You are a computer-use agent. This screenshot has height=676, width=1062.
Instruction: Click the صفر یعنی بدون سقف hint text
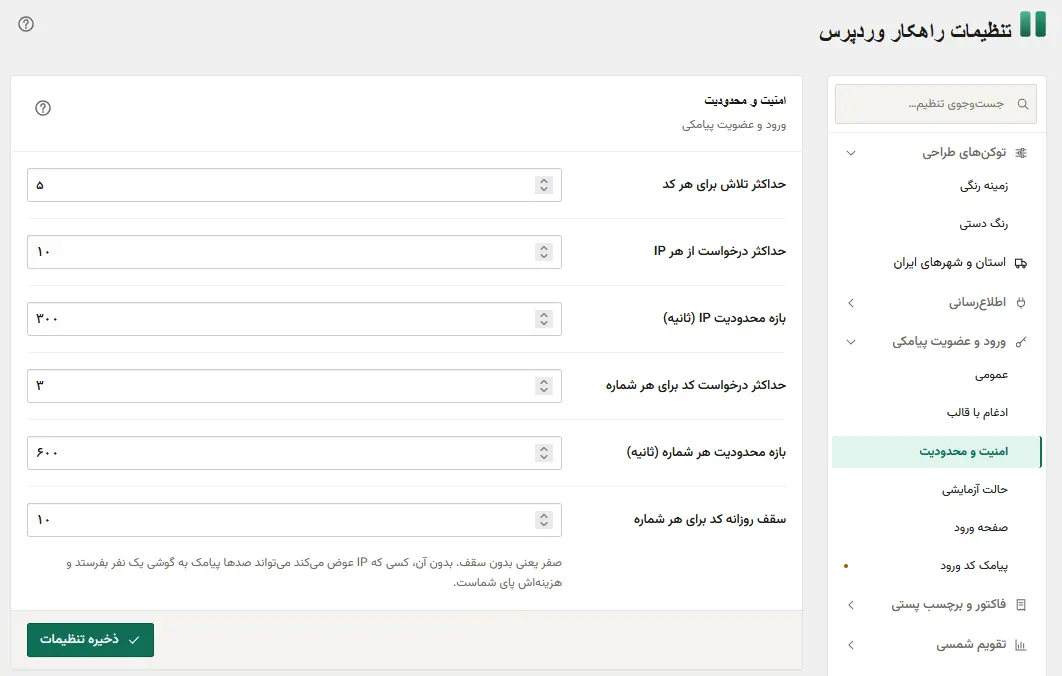[x=314, y=572]
